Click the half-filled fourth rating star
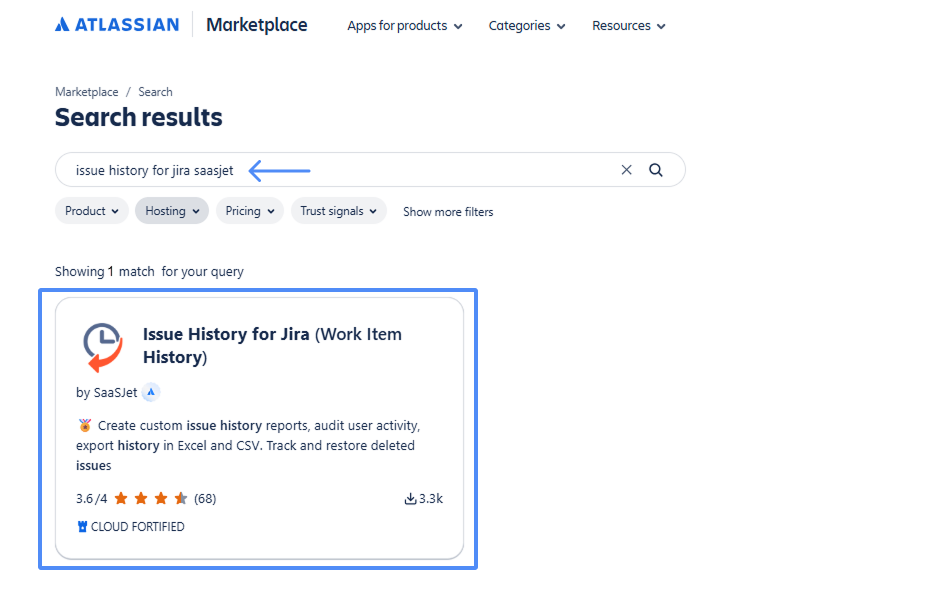The width and height of the screenshot is (940, 597). coord(181,497)
